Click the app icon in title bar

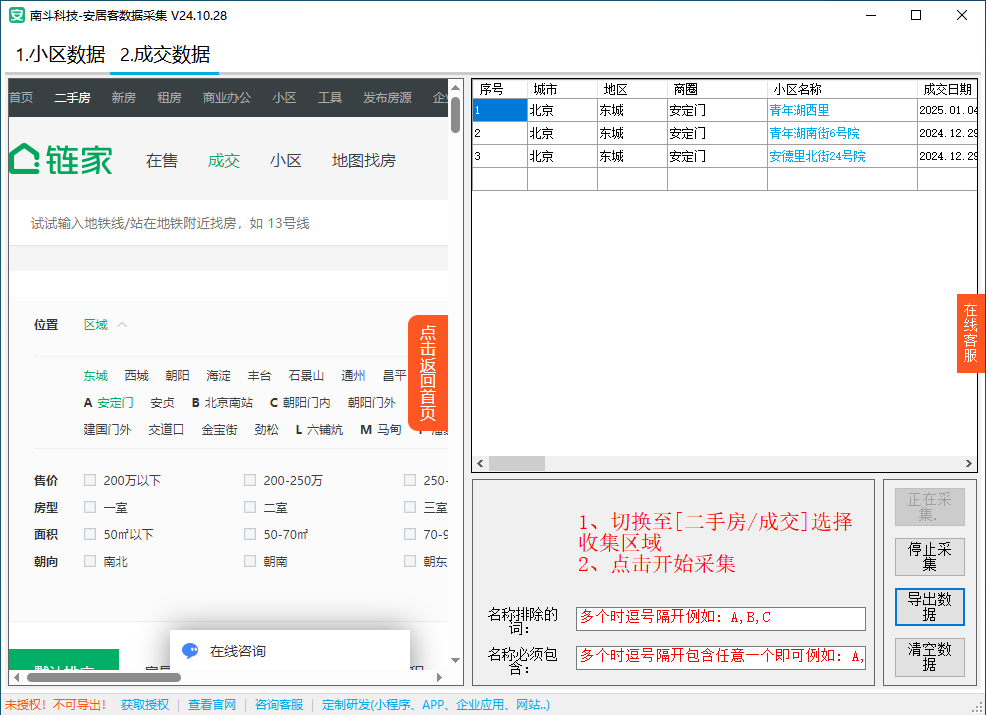(x=16, y=15)
